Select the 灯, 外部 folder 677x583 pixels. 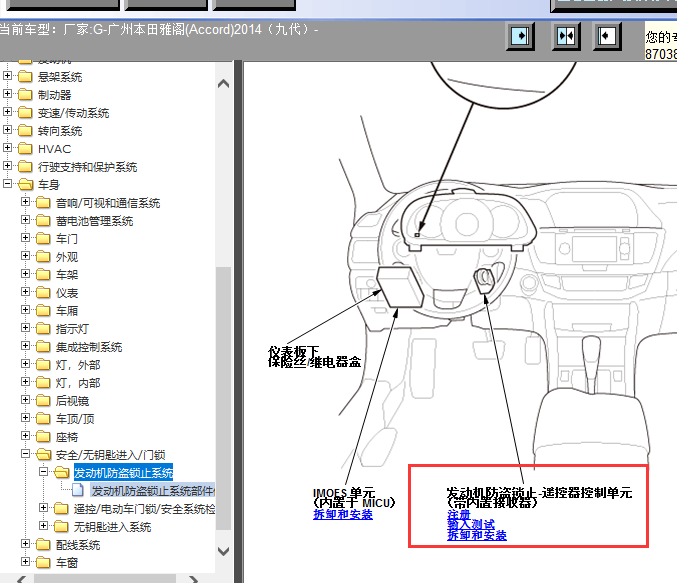[x=78, y=365]
